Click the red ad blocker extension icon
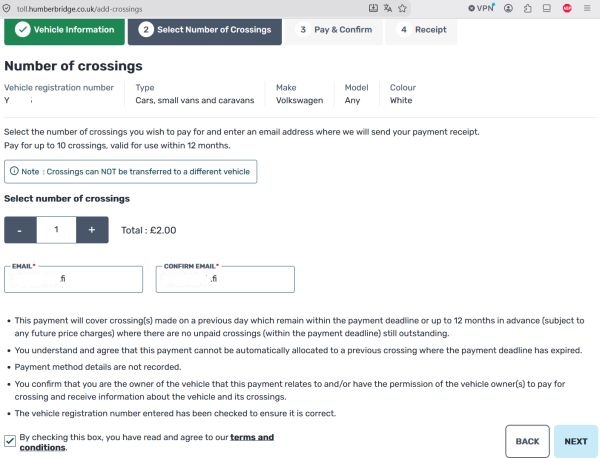Image resolution: width=600 pixels, height=458 pixels. point(567,8)
